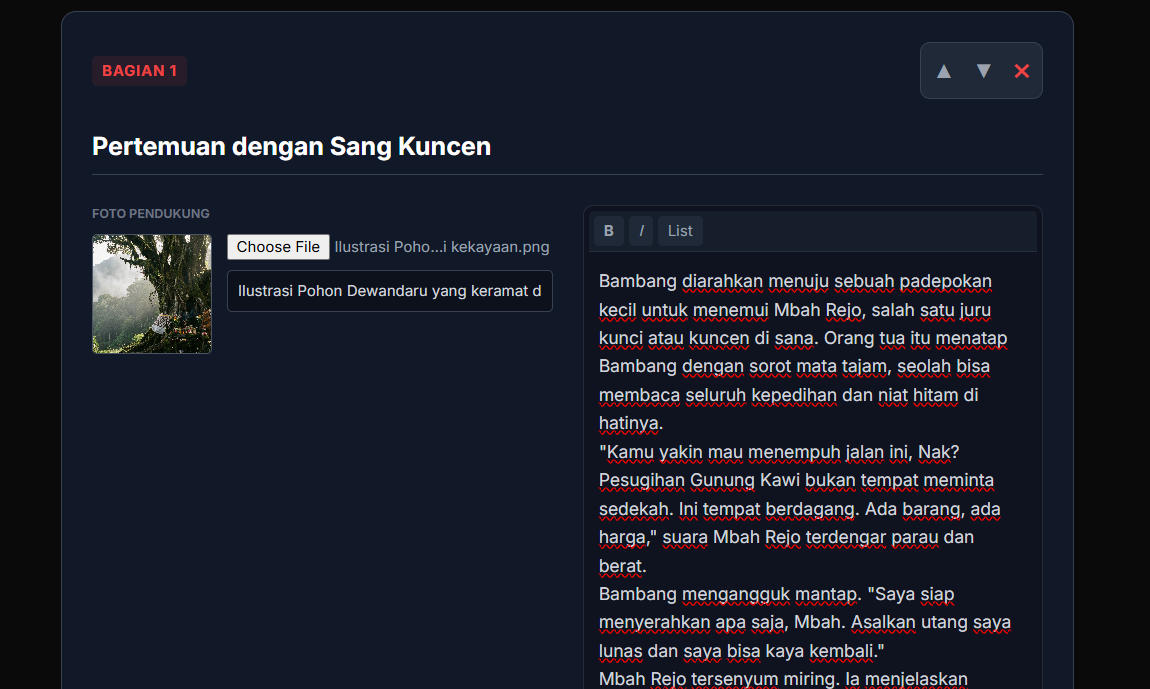Viewport: 1150px width, 689px height.
Task: Move Bagian 1 down with the down arrow
Action: click(983, 71)
